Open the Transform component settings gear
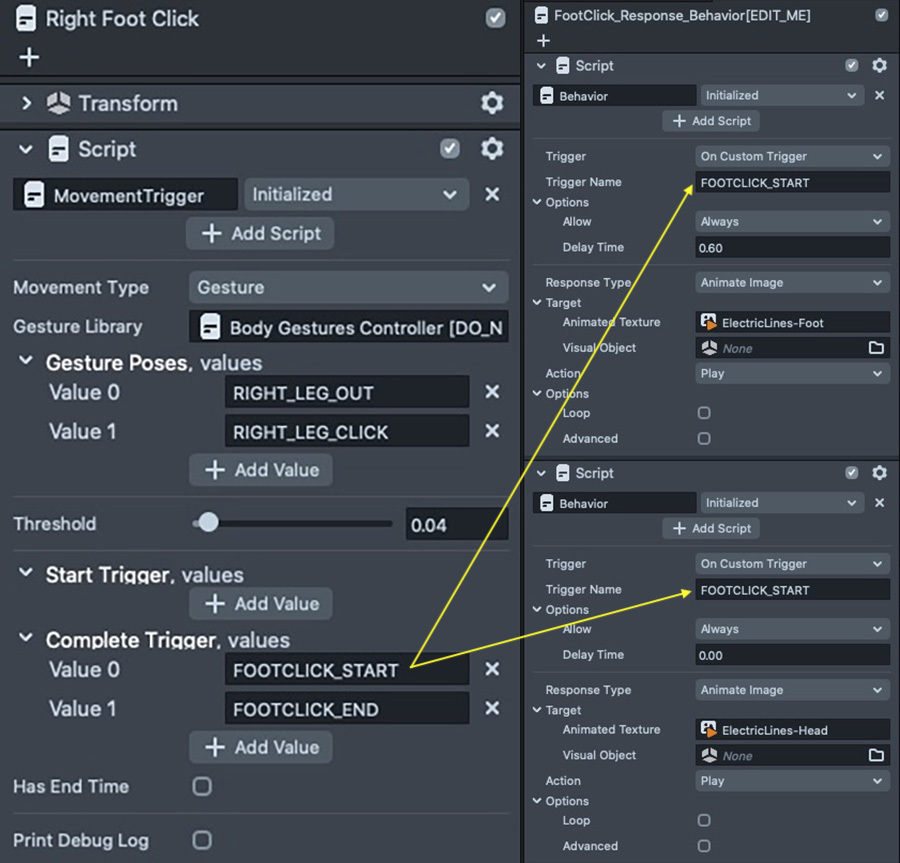The width and height of the screenshot is (900, 863). pos(491,103)
